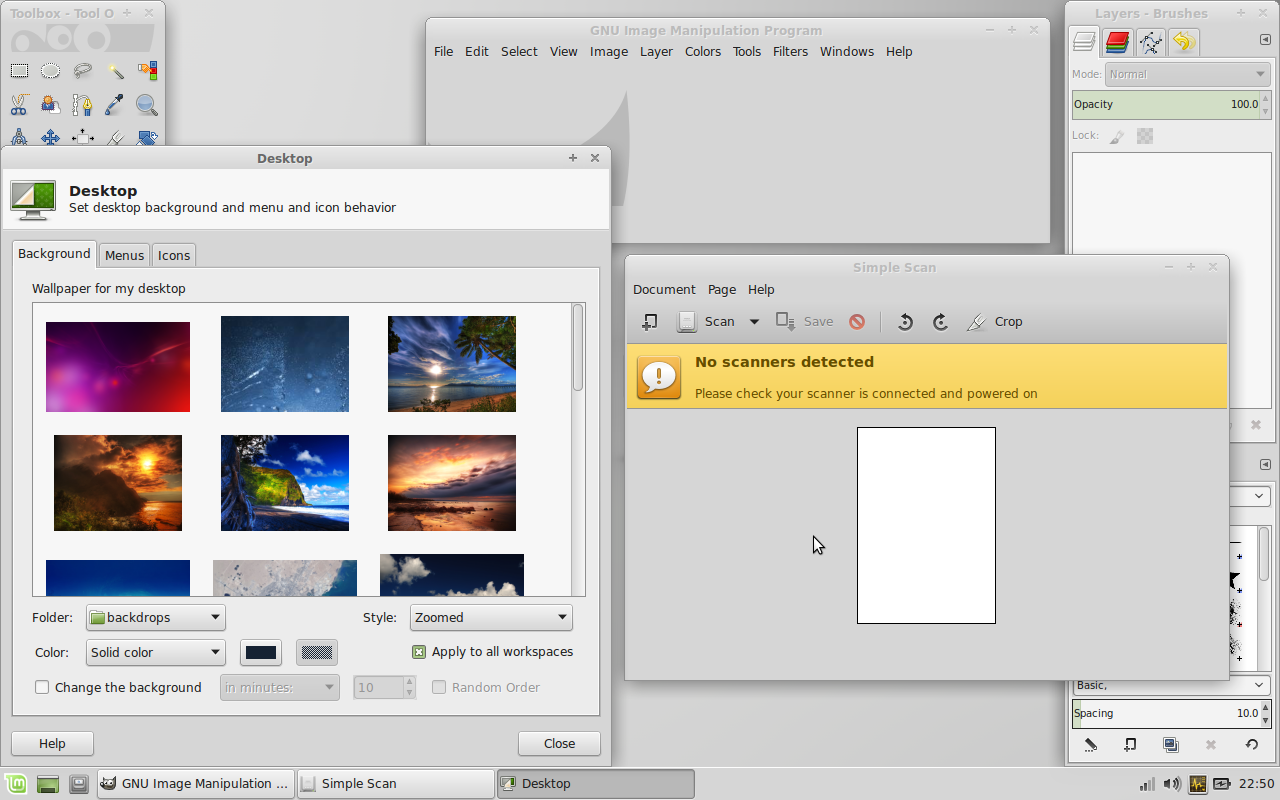
Task: Expand the Scan options arrow in Simple Scan
Action: (755, 321)
